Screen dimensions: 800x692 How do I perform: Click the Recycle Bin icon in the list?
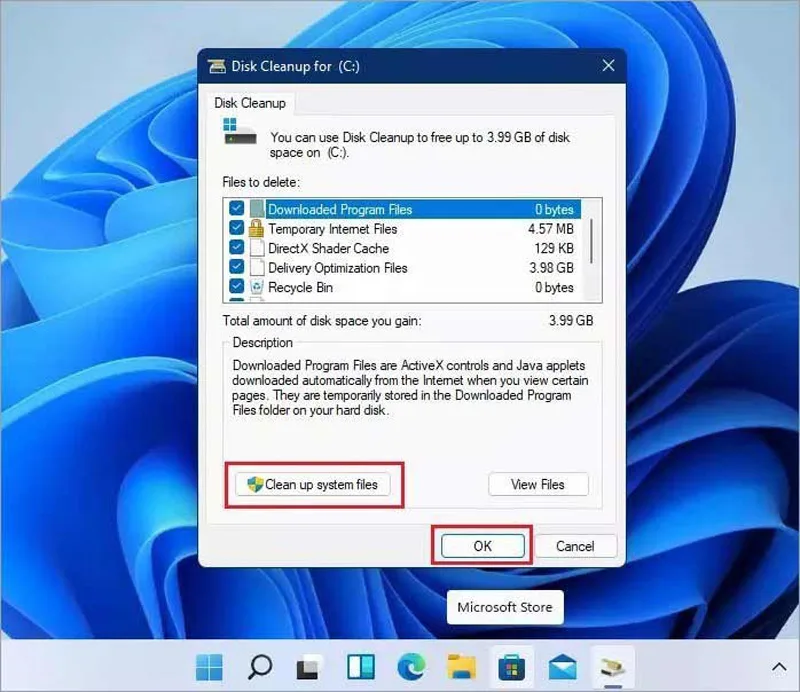click(x=257, y=287)
